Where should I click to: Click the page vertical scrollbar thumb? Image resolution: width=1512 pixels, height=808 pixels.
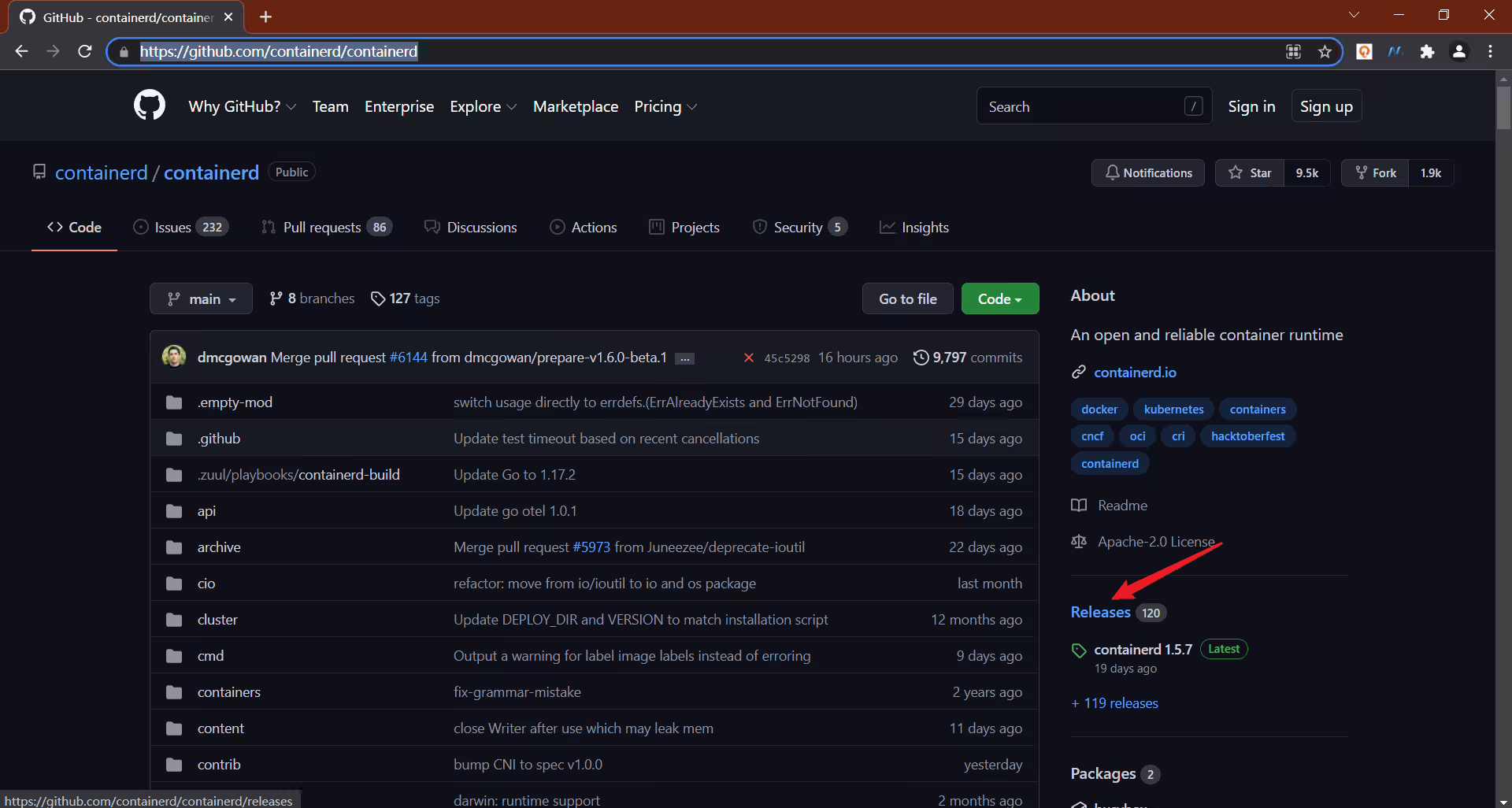[x=1503, y=108]
